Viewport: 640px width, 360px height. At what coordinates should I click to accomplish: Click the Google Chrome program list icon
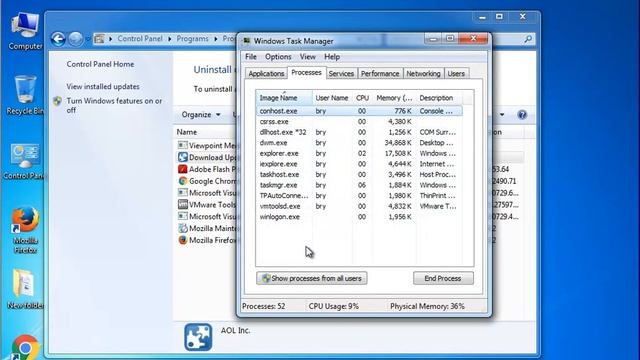coord(182,181)
